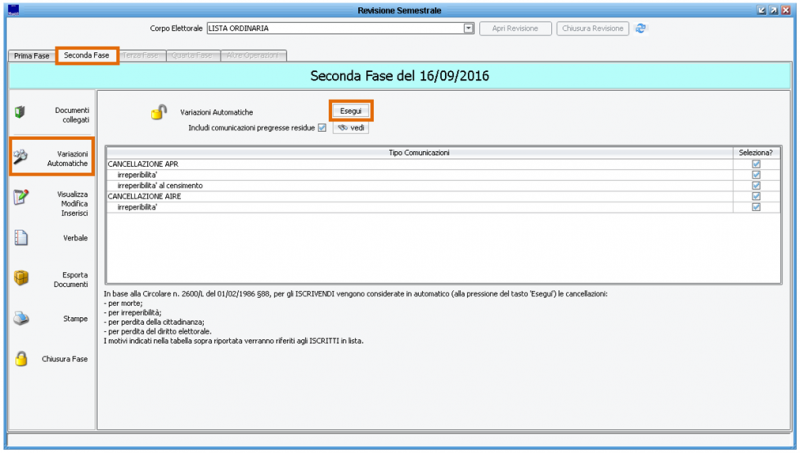This screenshot has width=800, height=453.
Task: Click the Stampe sidebar label
Action: [76, 318]
